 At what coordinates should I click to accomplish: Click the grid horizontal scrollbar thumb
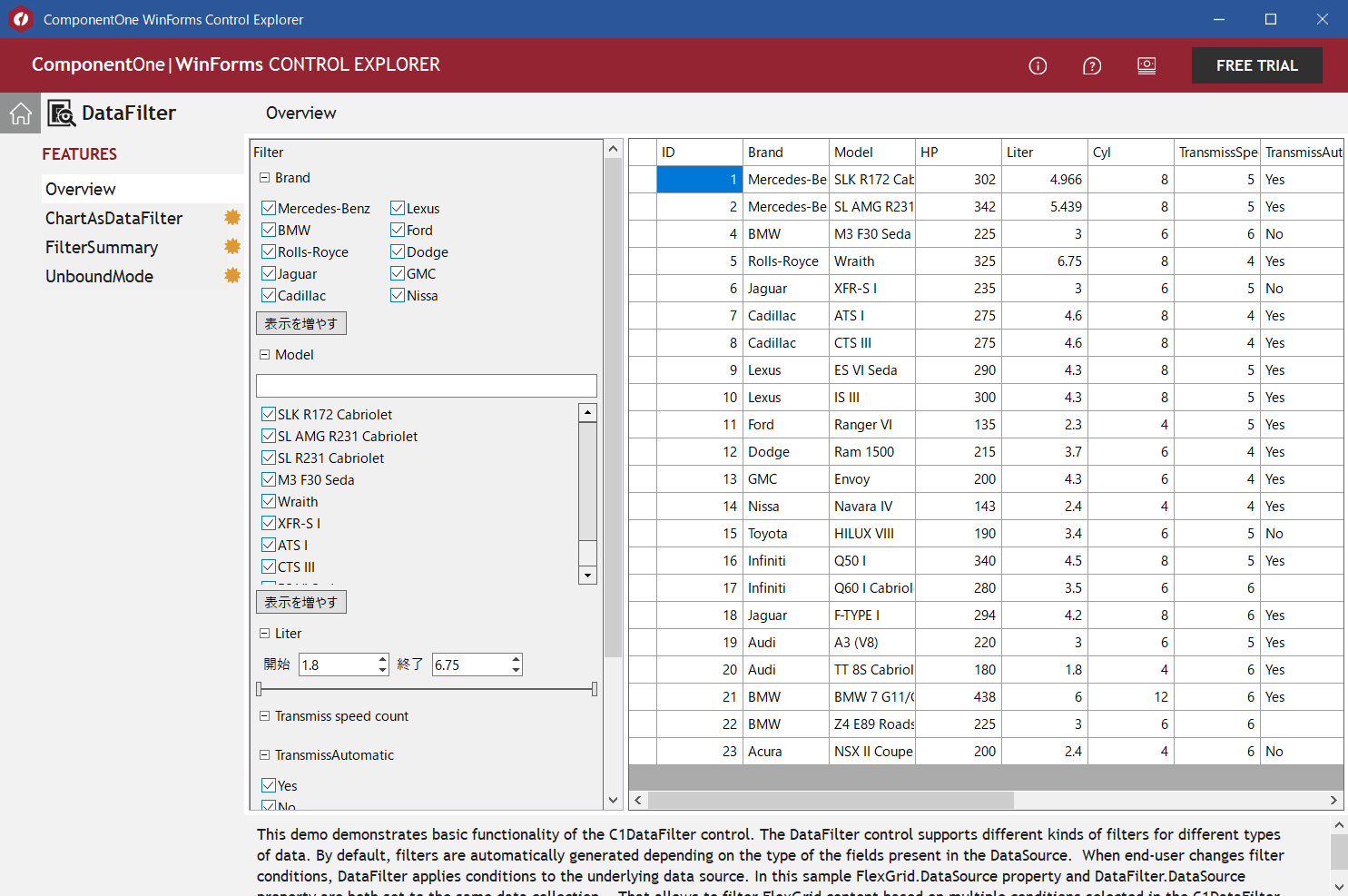click(831, 800)
